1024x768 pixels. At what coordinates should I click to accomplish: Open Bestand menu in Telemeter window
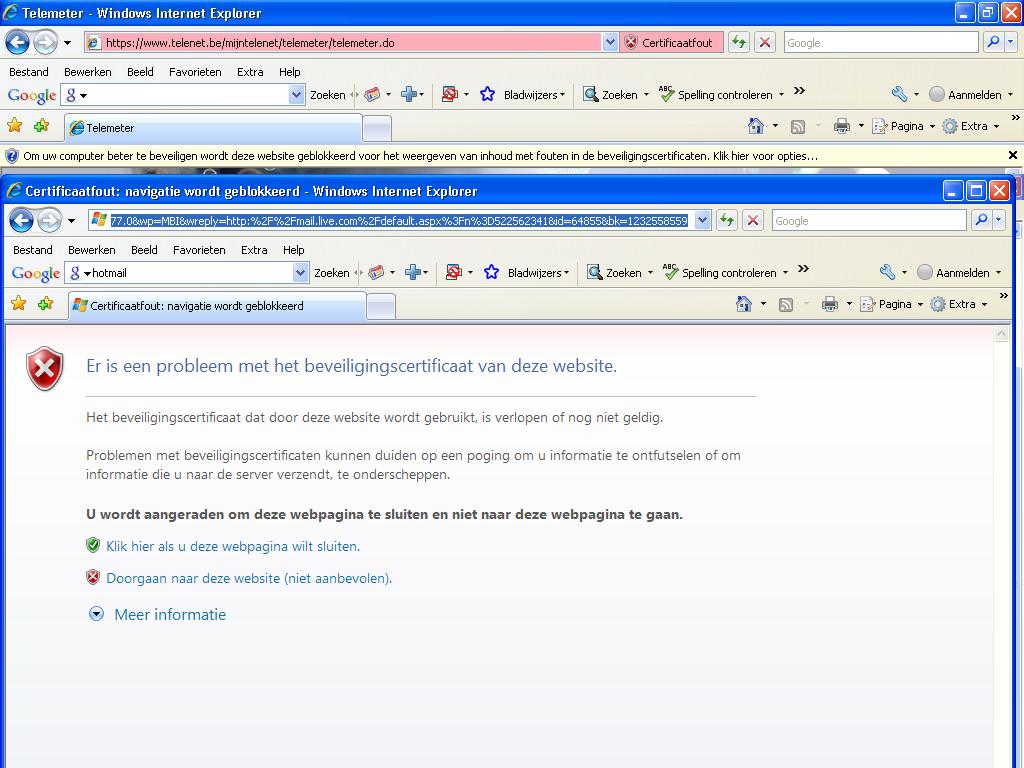pyautogui.click(x=29, y=72)
